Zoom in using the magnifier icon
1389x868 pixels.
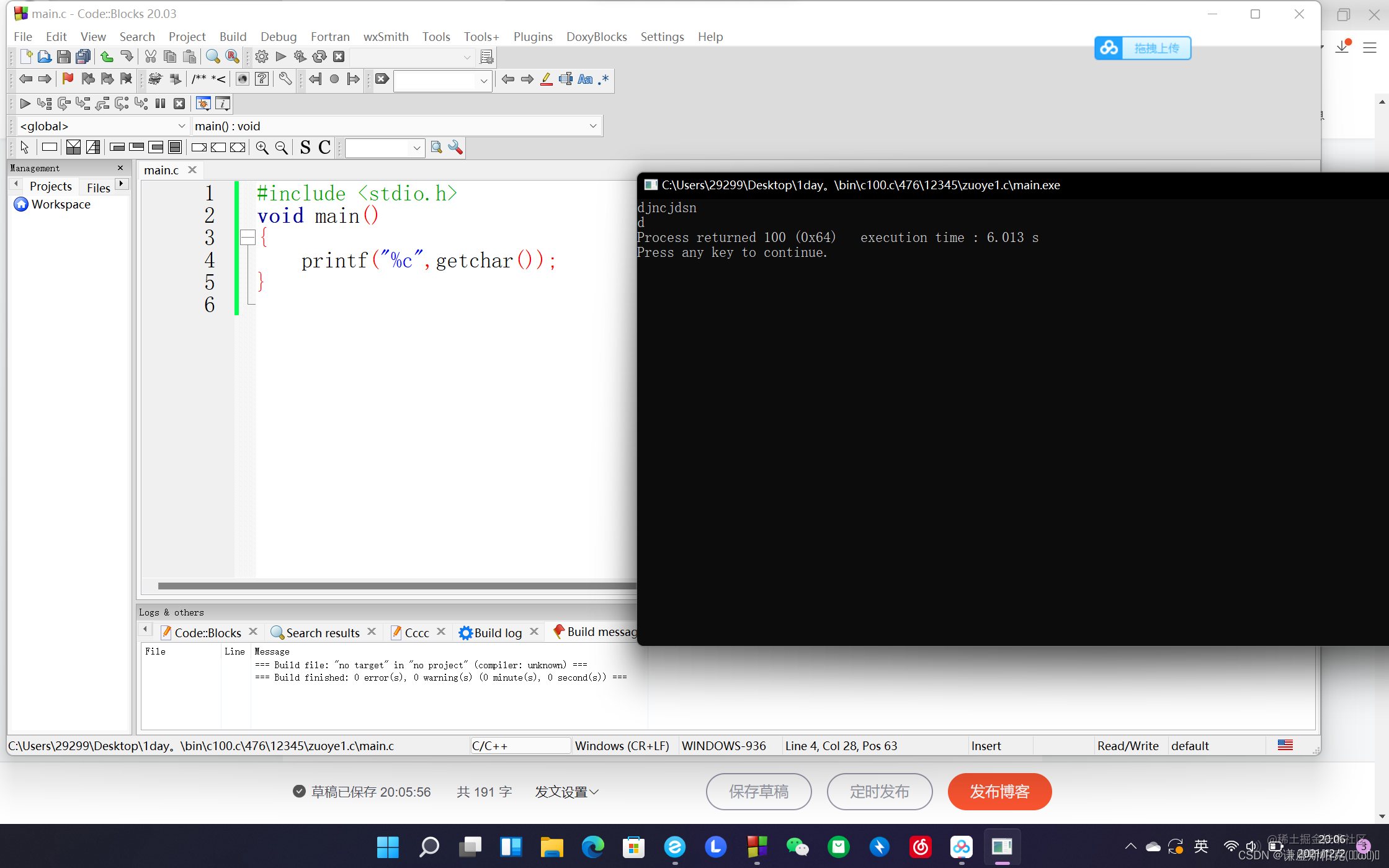coord(262,148)
